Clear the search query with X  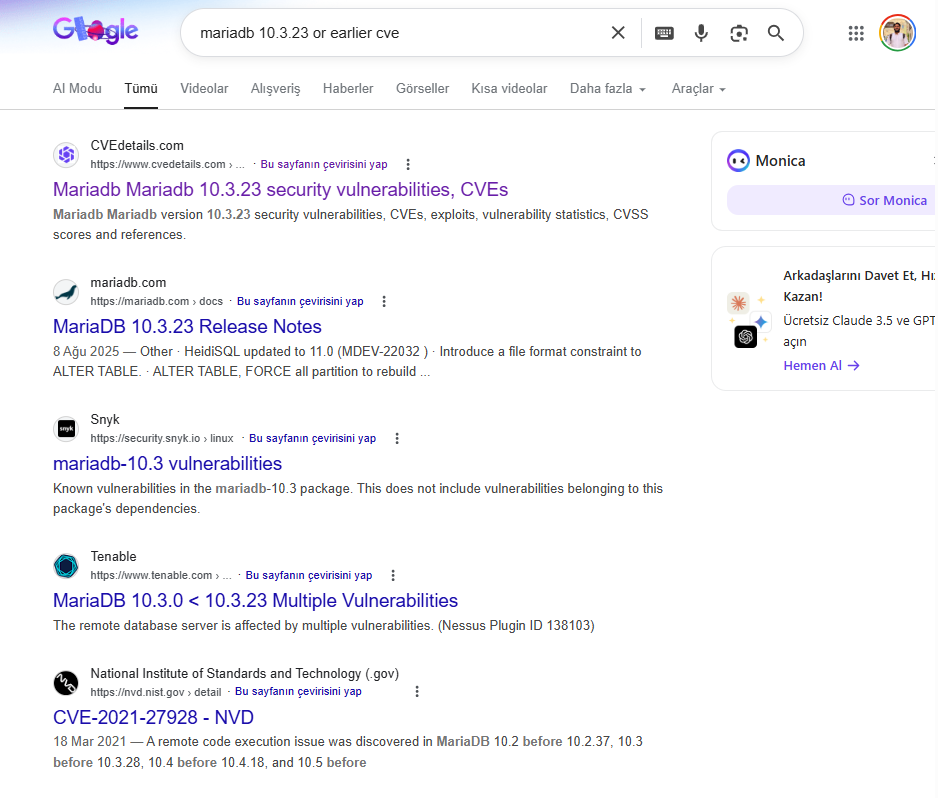[x=618, y=32]
